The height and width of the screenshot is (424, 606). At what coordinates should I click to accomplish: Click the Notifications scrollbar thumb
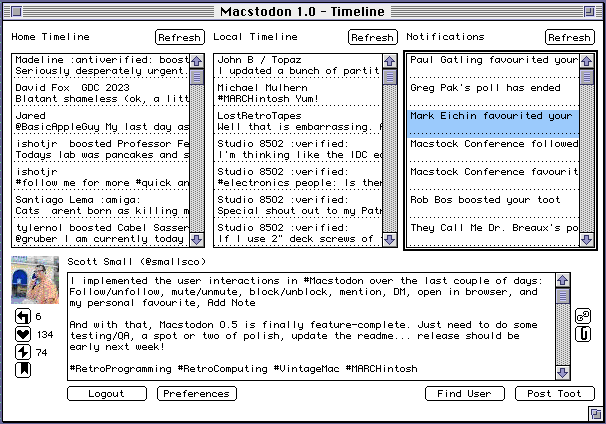click(586, 77)
